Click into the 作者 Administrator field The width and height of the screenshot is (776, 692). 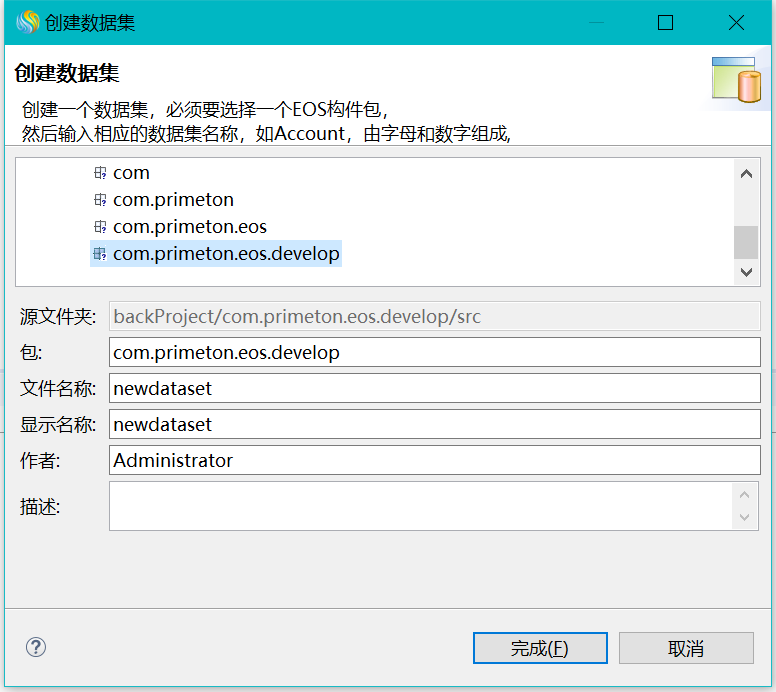[434, 460]
